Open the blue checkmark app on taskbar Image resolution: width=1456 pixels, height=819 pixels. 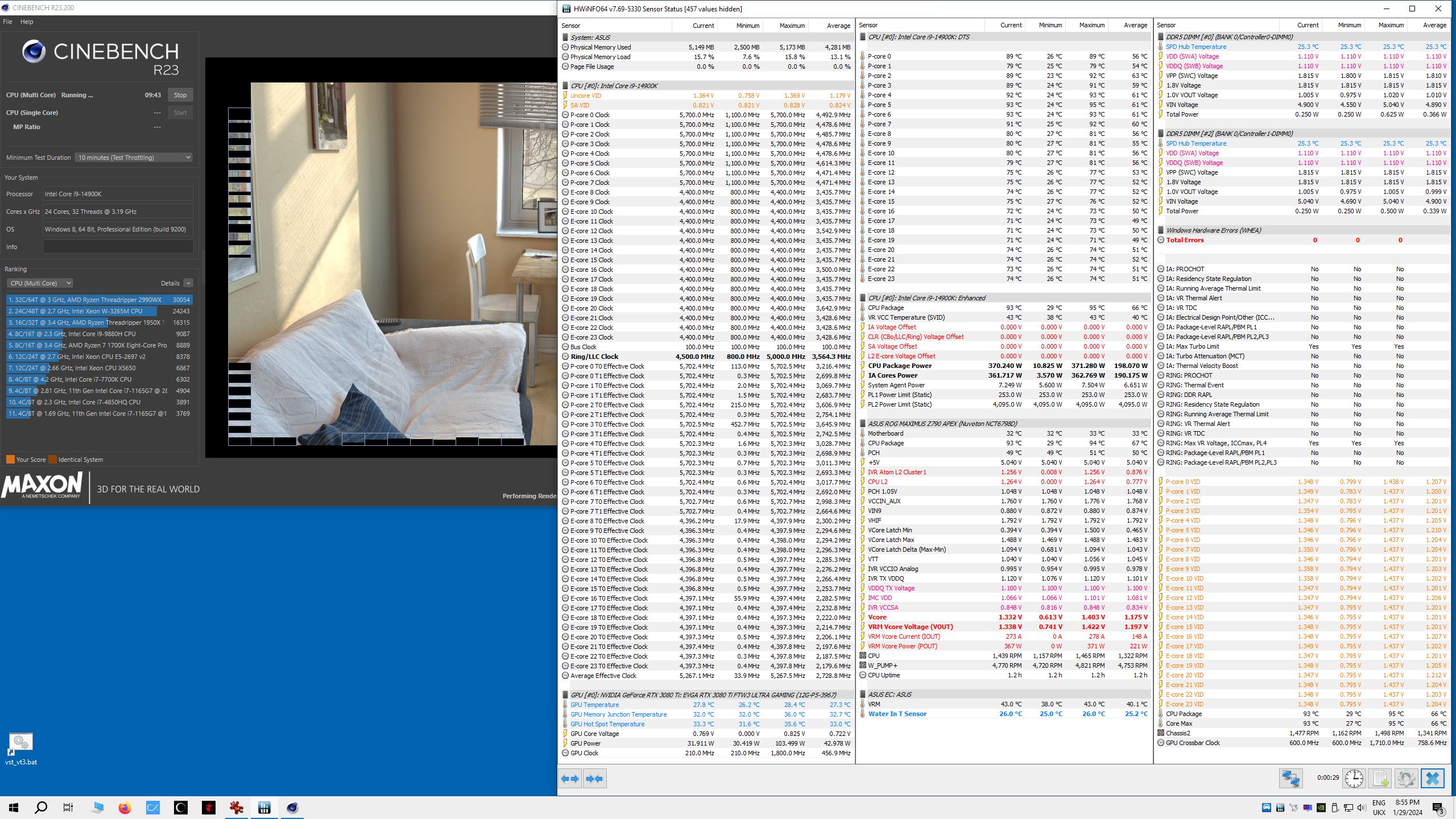point(153,808)
